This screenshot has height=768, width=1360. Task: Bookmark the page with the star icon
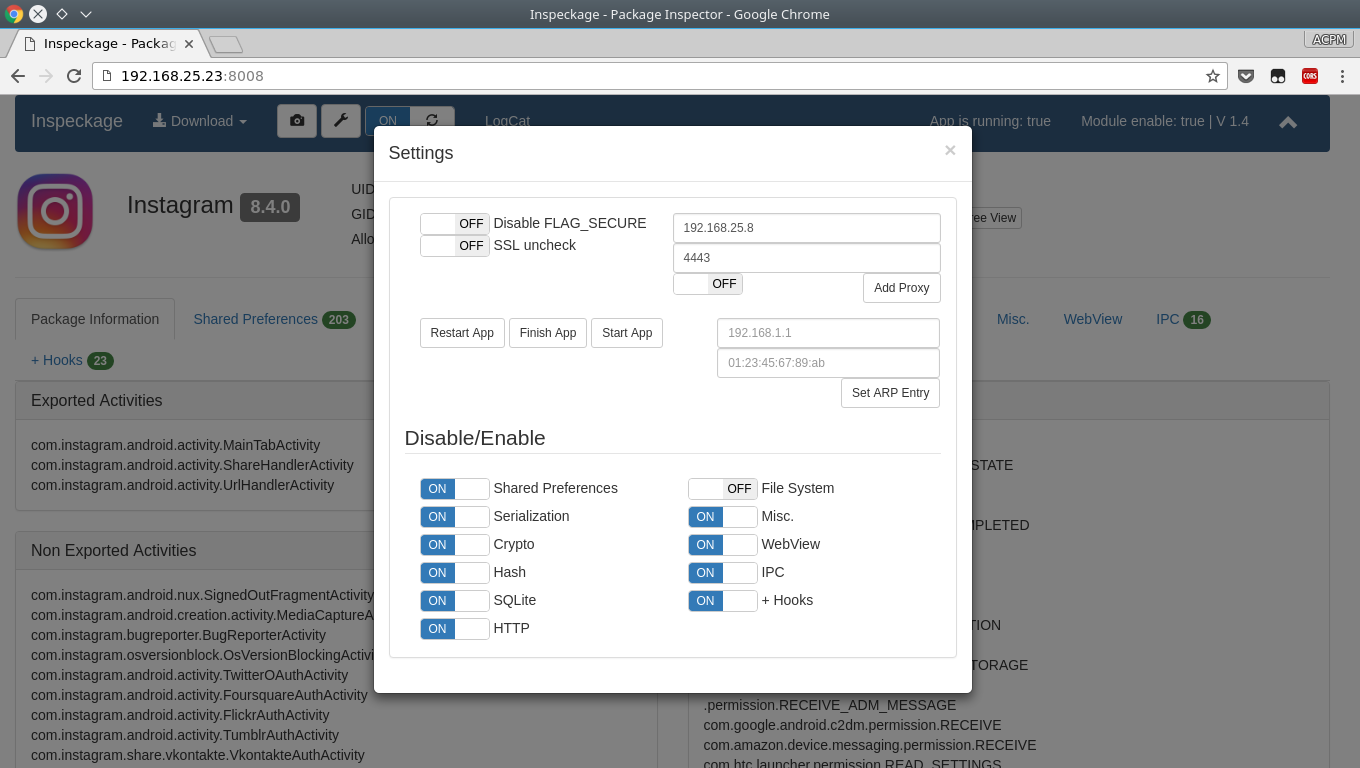pyautogui.click(x=1213, y=75)
